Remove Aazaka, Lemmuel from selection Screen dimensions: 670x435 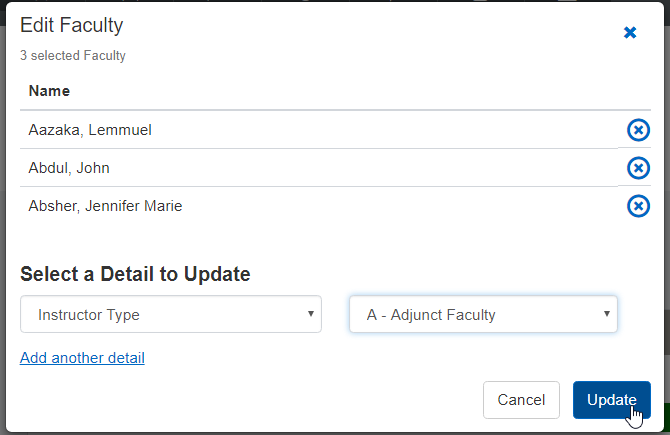coord(638,130)
